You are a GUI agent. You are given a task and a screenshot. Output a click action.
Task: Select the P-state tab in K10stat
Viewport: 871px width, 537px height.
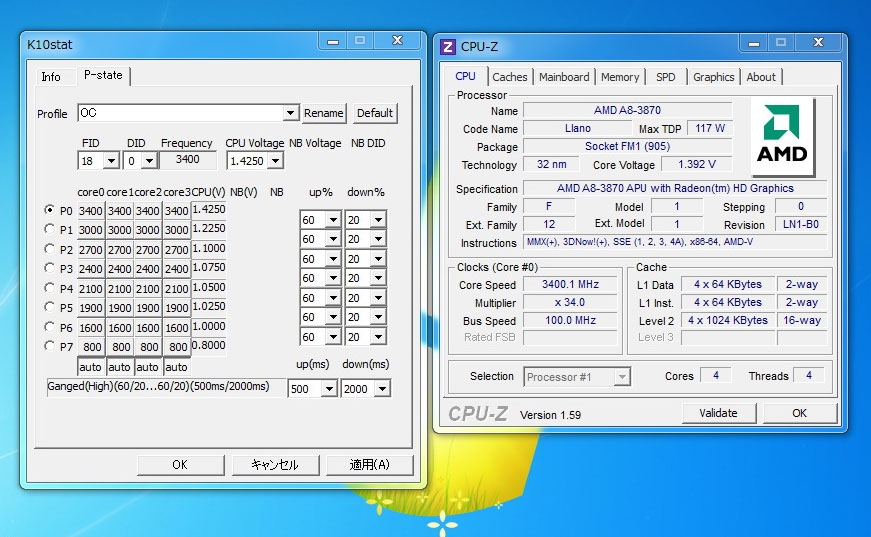[x=103, y=75]
